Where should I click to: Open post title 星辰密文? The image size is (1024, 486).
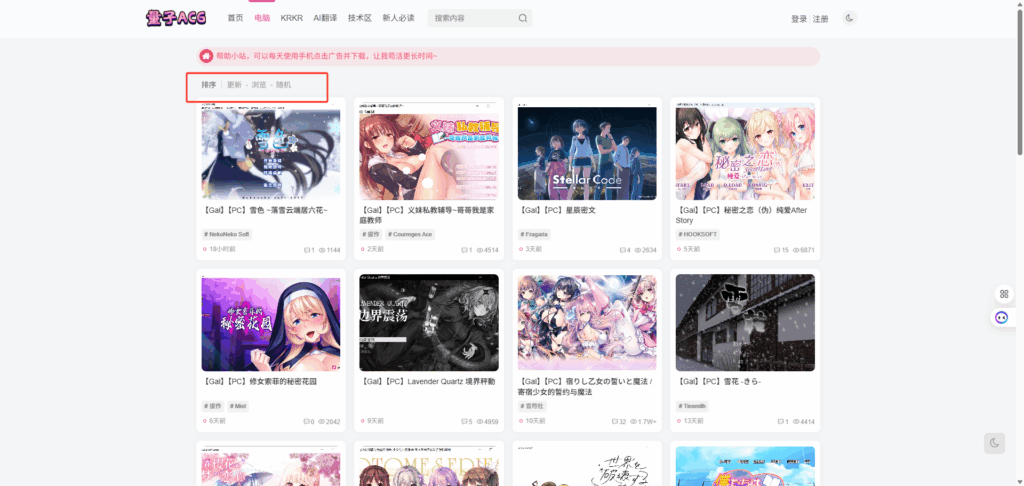557,211
